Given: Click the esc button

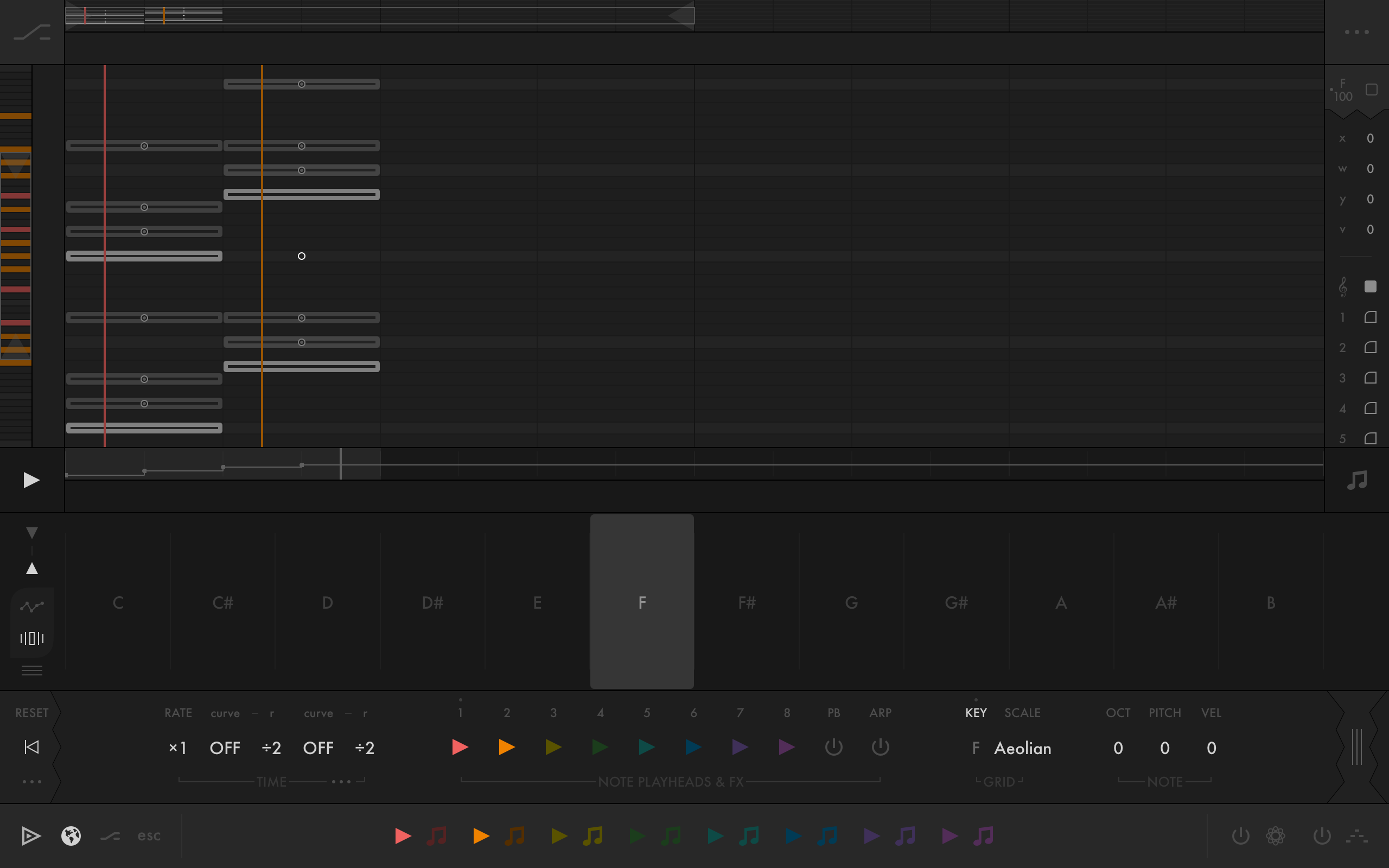Looking at the screenshot, I should [x=149, y=836].
